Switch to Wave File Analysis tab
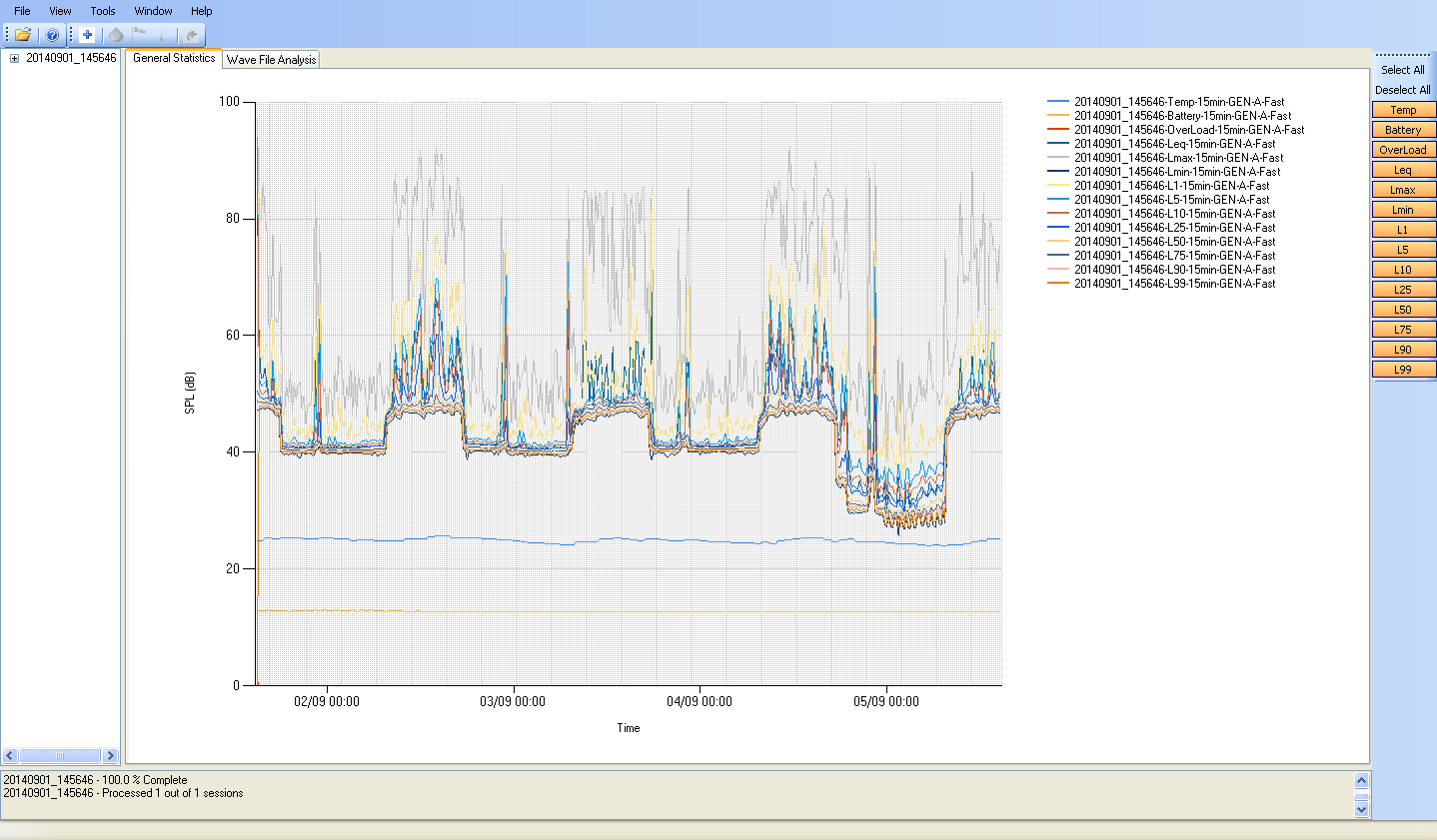 (271, 60)
